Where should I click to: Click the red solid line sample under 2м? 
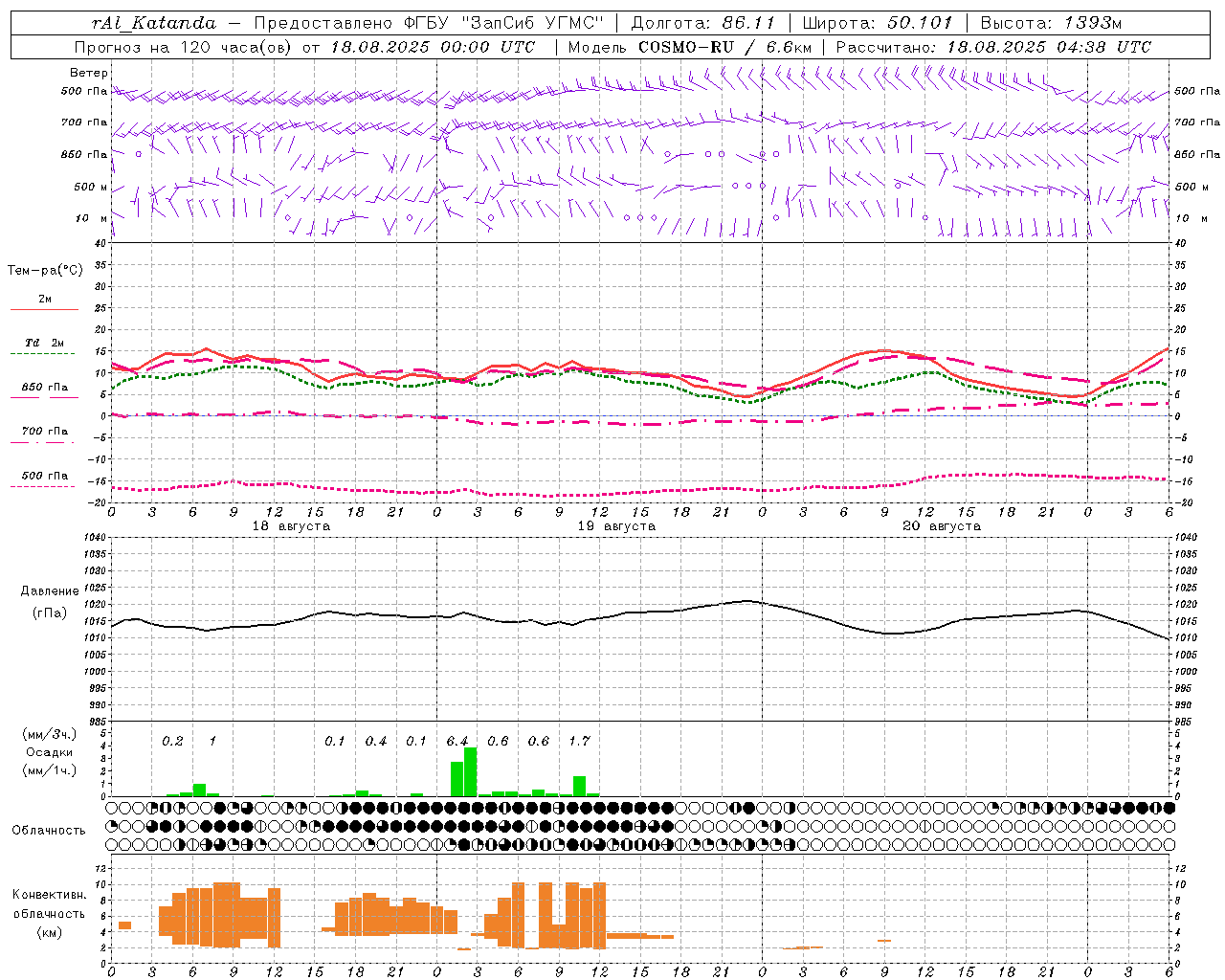(x=44, y=310)
